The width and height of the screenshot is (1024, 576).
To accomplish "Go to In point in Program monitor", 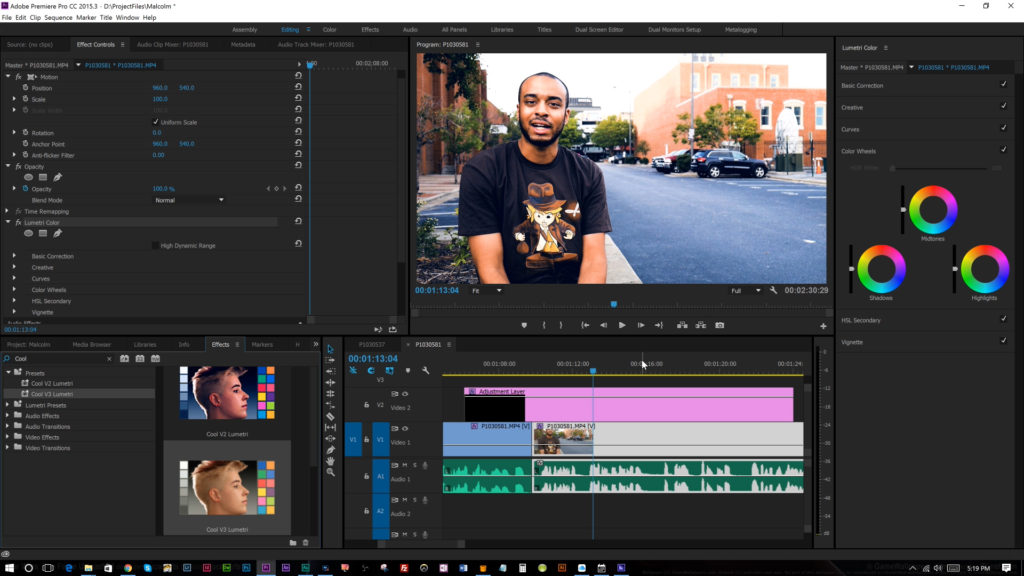I will coord(585,325).
